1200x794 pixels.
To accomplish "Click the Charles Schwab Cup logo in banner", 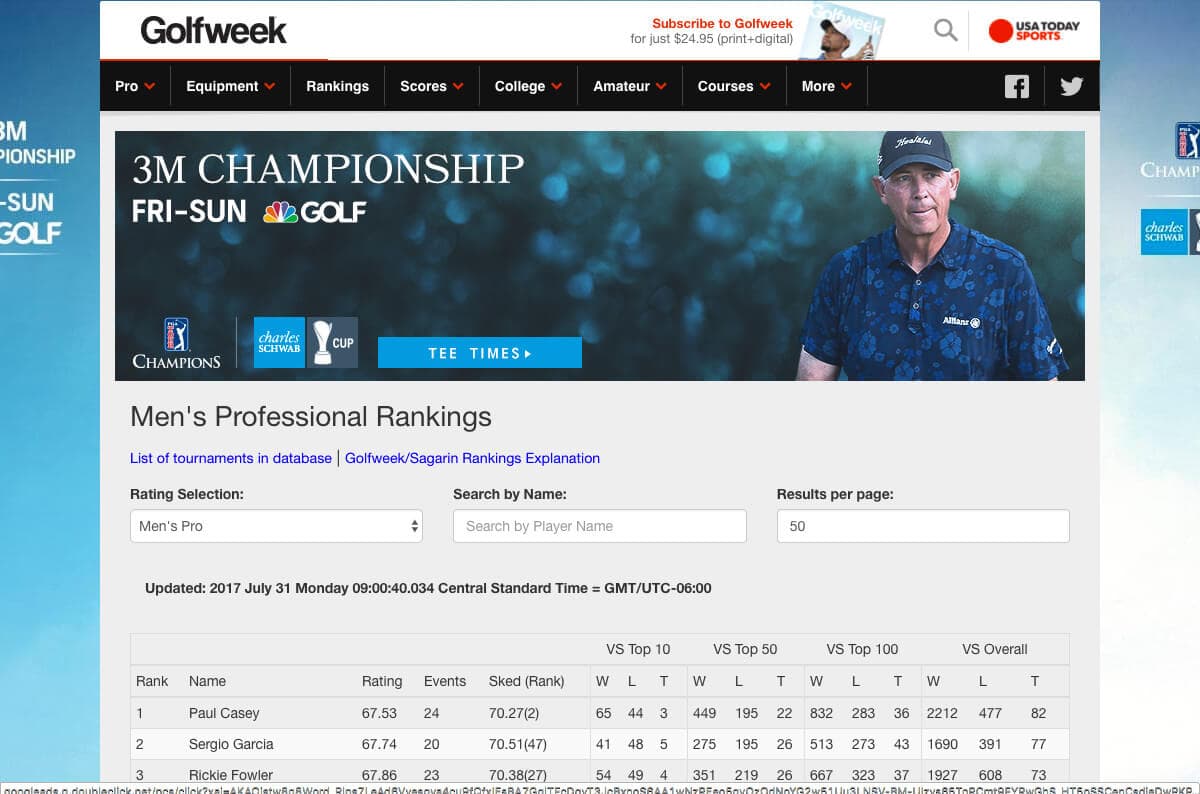I will [305, 342].
